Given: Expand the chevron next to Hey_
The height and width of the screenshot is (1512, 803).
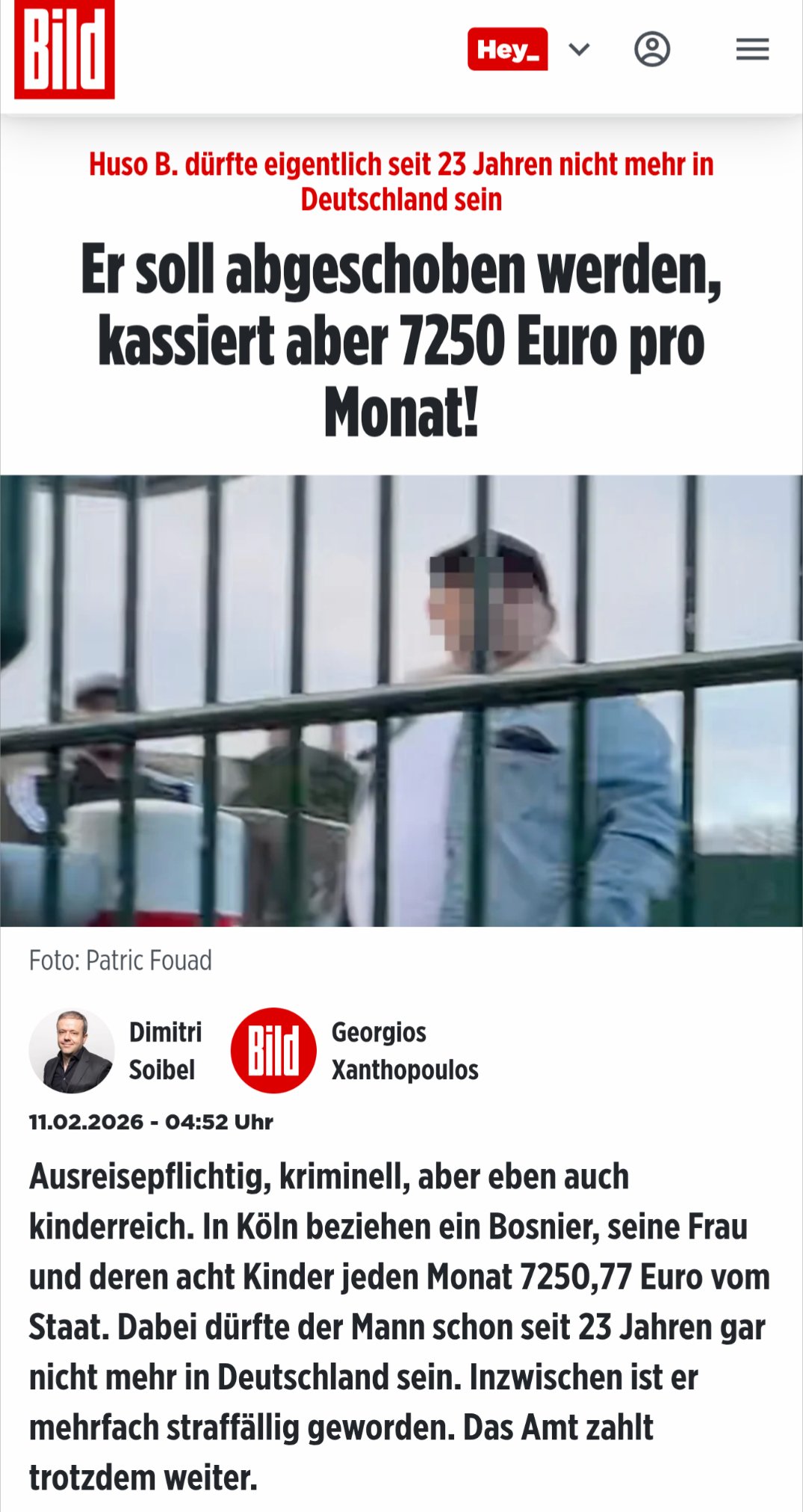Looking at the screenshot, I should point(580,49).
